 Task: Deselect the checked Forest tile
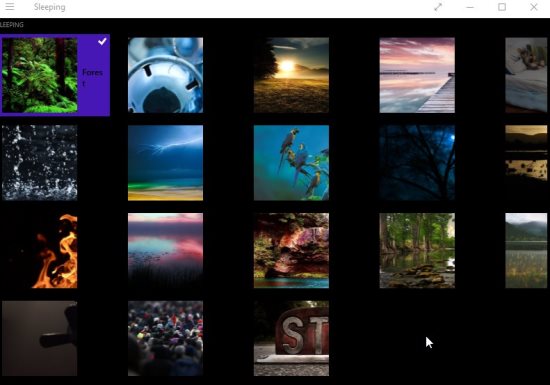point(102,41)
